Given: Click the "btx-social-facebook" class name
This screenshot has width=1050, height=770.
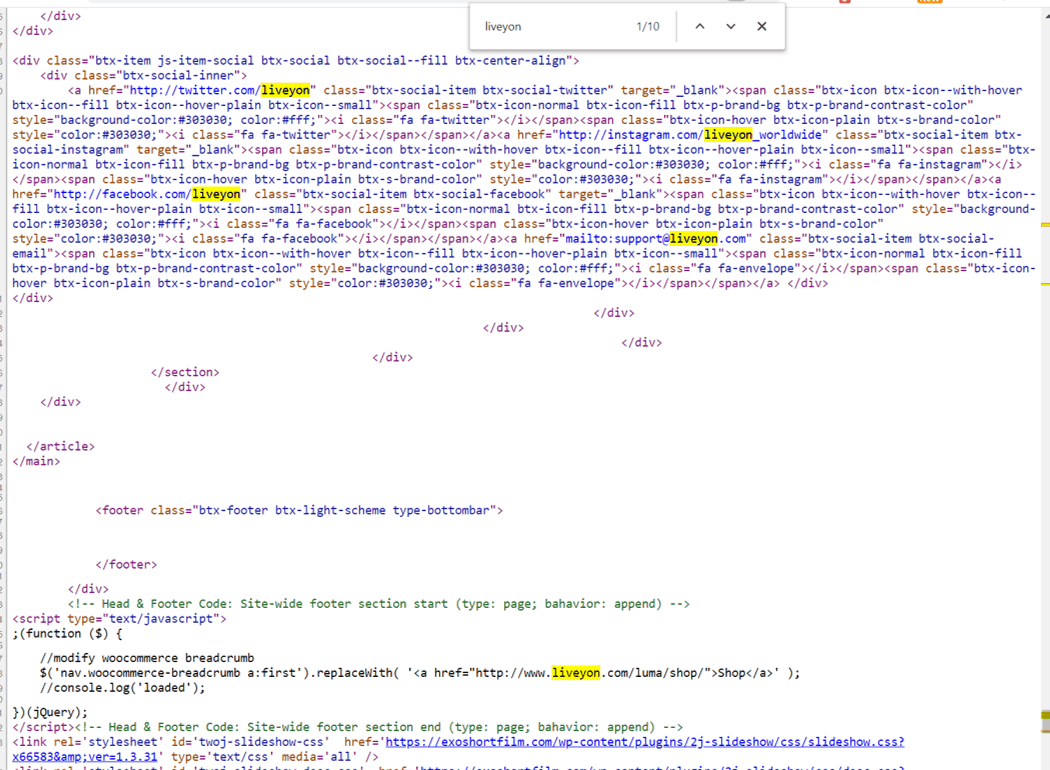Looking at the screenshot, I should click(479, 194).
